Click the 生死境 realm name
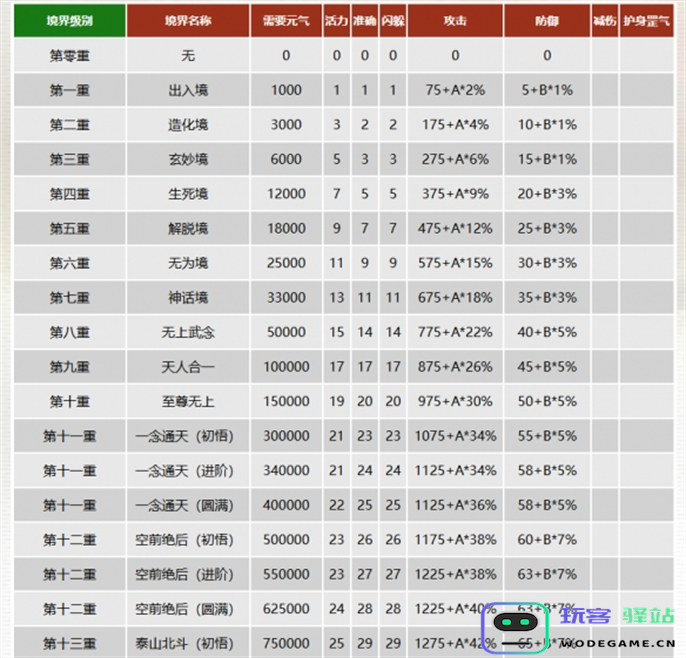This screenshot has height=658, width=686. point(188,194)
